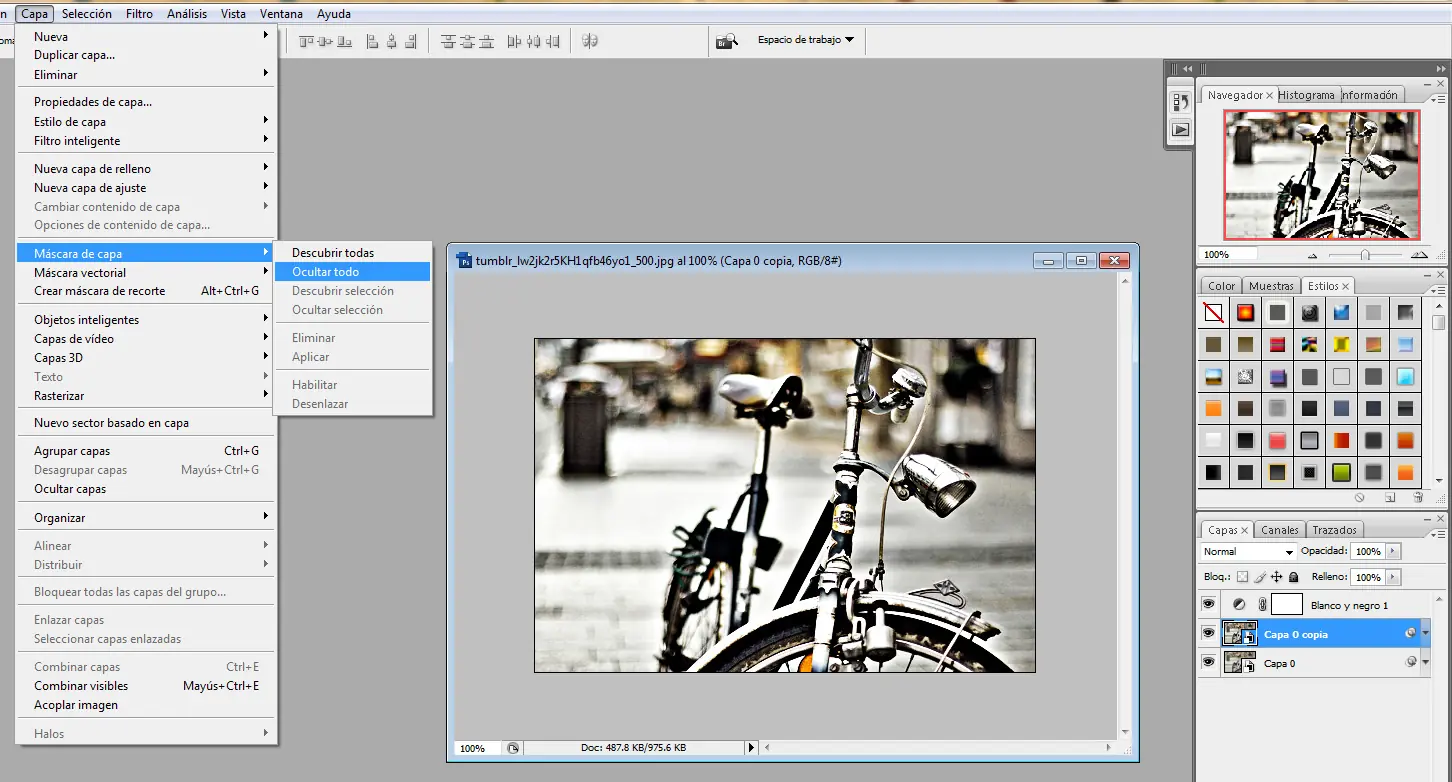Choose Ocultar todo from the submenu
This screenshot has height=782, width=1452.
click(x=352, y=272)
